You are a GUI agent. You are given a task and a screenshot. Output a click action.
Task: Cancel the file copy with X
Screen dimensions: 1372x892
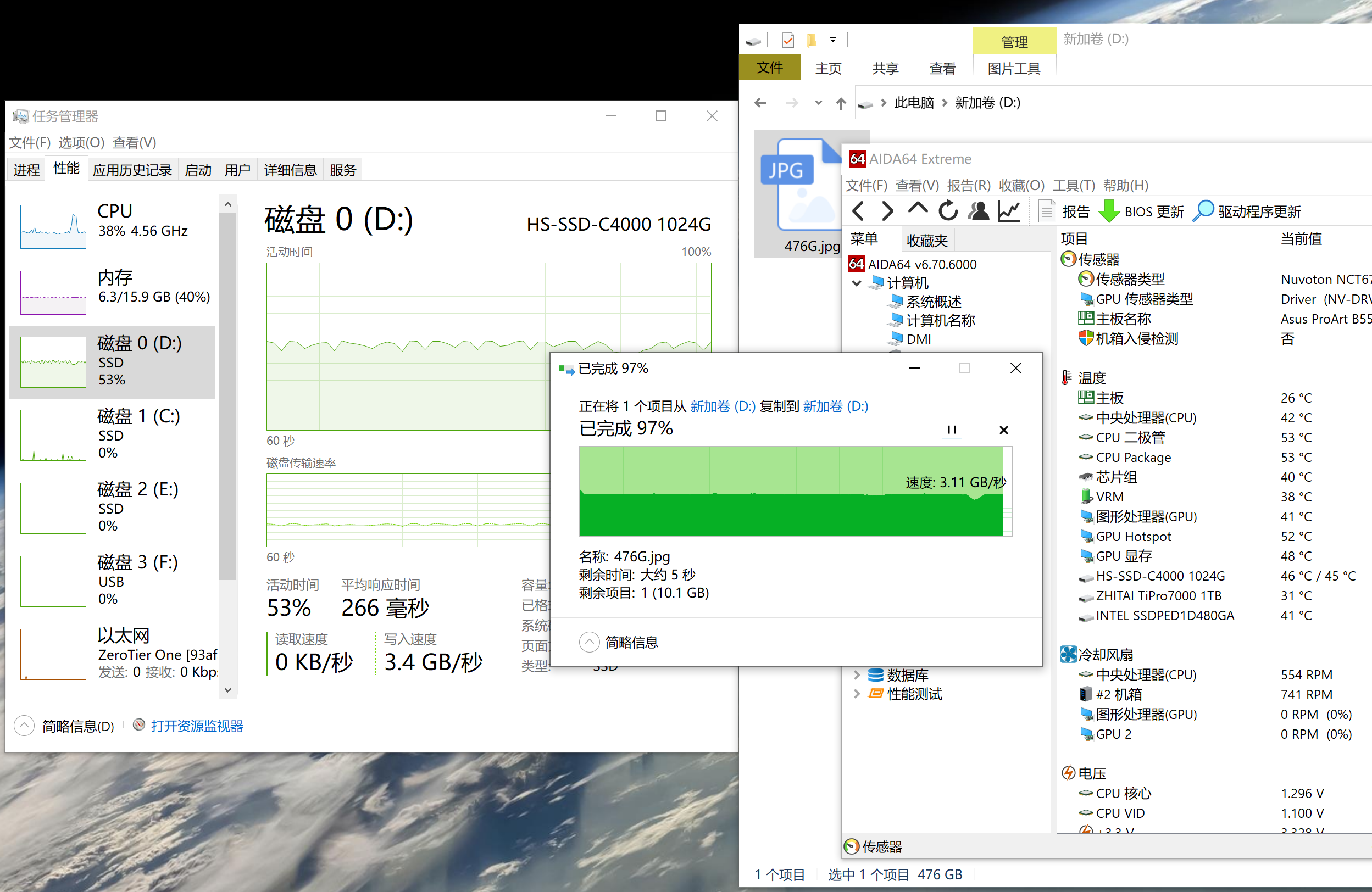[1004, 430]
